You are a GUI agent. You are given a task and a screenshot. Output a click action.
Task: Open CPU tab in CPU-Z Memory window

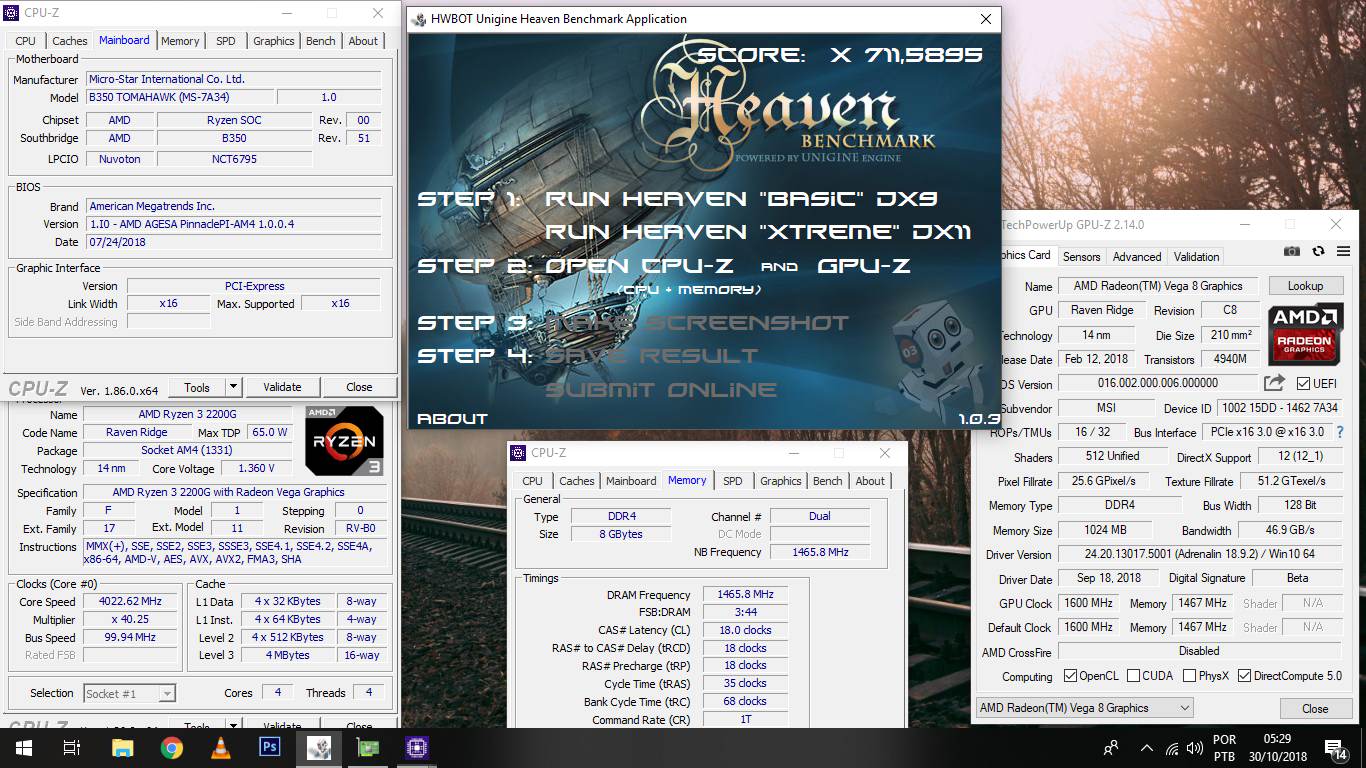coord(532,481)
